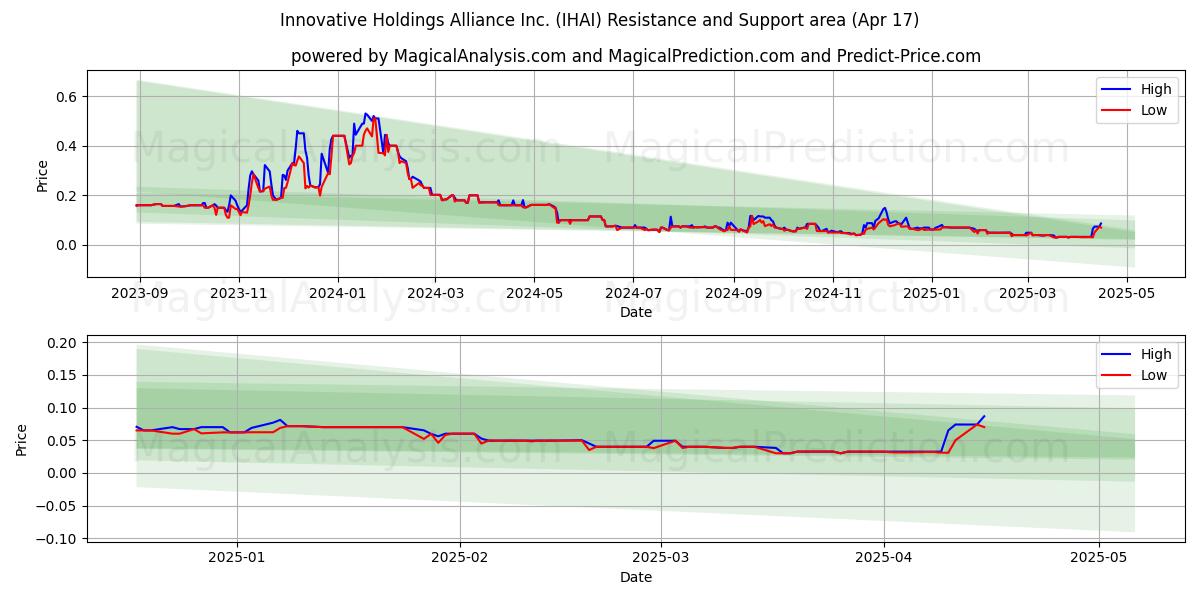Screen dimensions: 1200x600
Task: Select the chart title mentioning IHAI
Action: 600,20
